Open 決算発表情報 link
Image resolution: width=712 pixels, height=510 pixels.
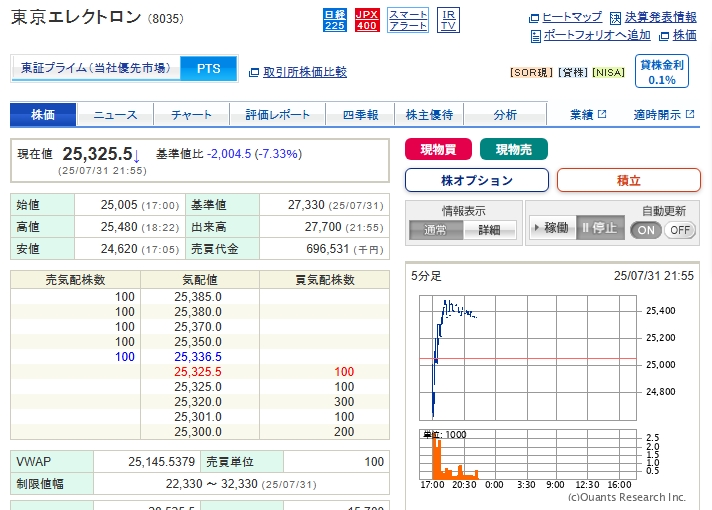click(x=661, y=17)
